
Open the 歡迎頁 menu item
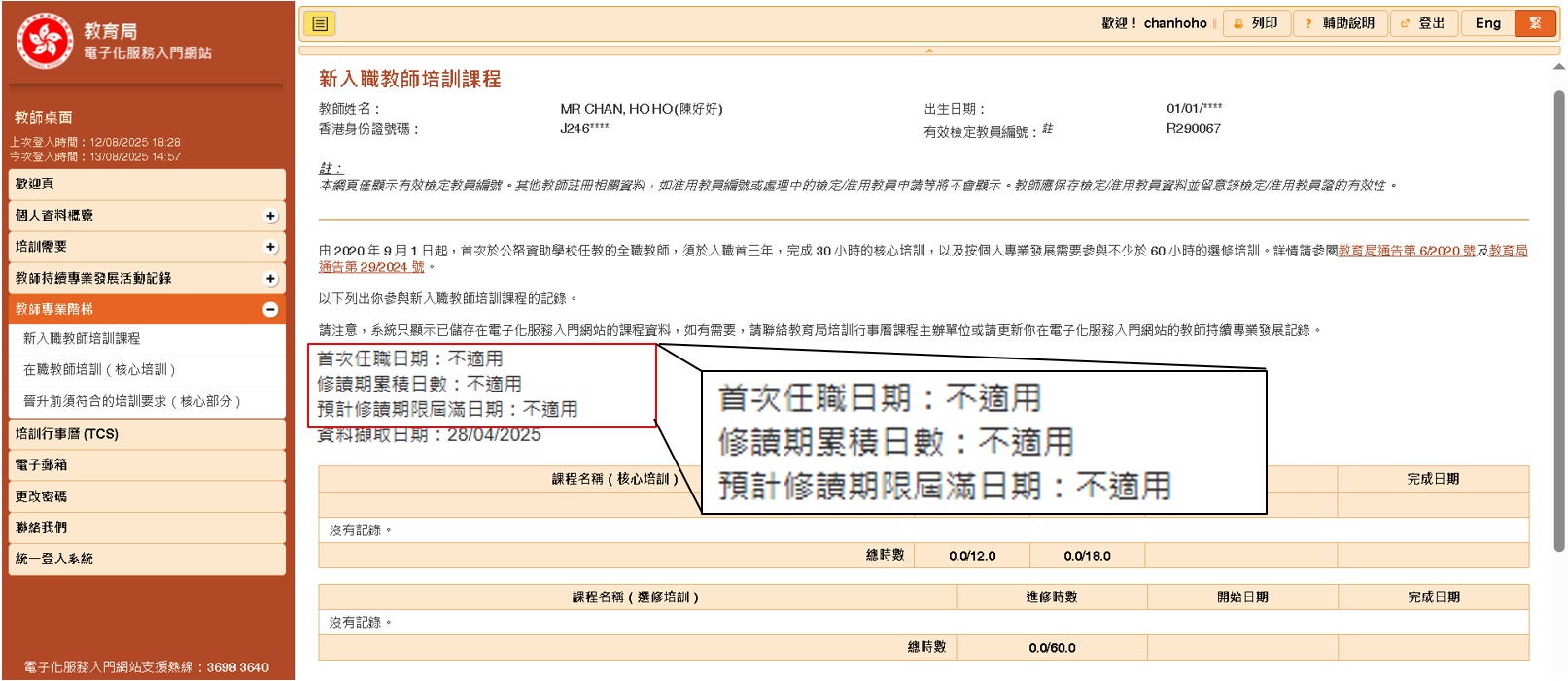pyautogui.click(x=147, y=184)
